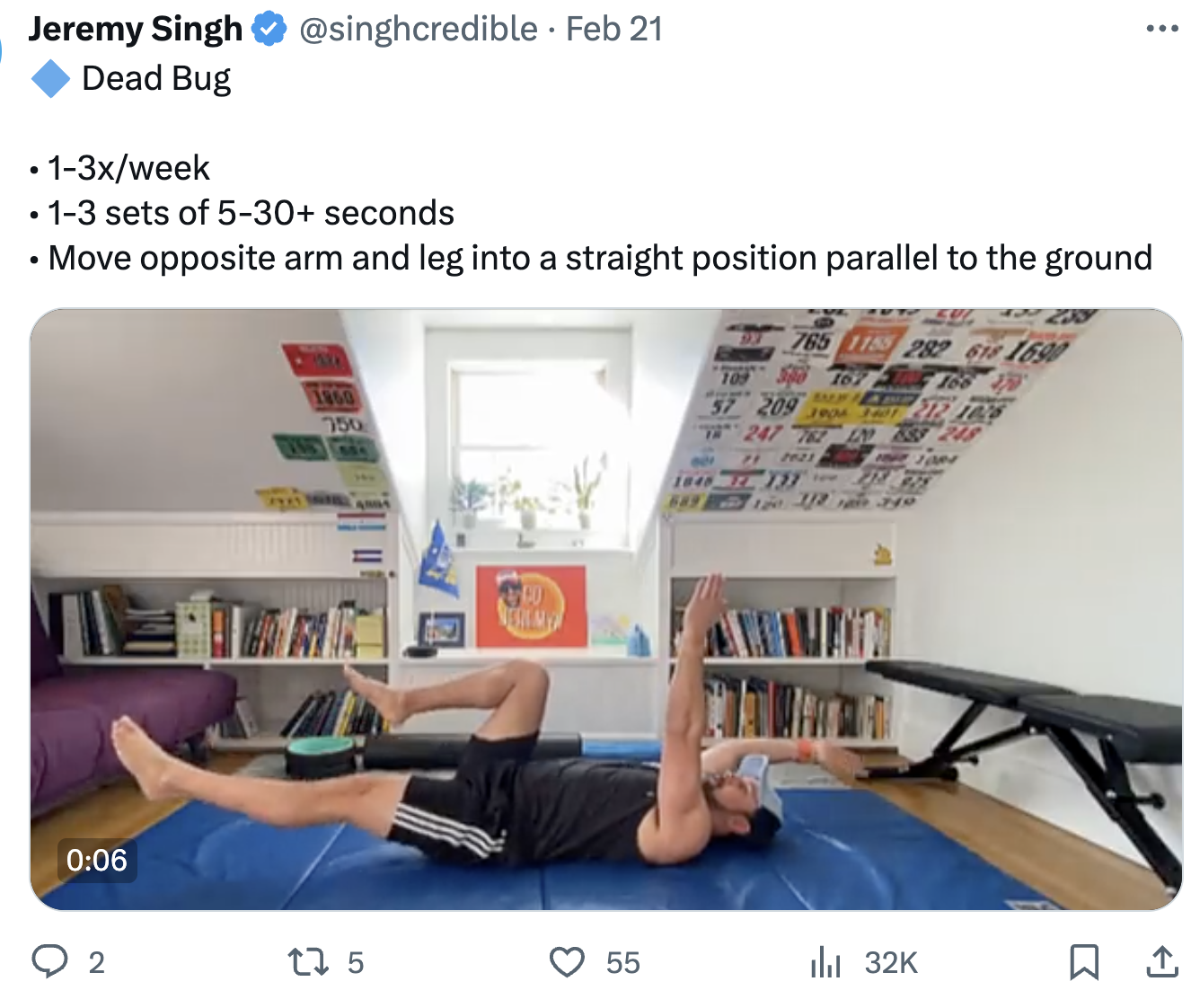Like the tweet with the heart icon
Image resolution: width=1191 pixels, height=1008 pixels.
567,962
